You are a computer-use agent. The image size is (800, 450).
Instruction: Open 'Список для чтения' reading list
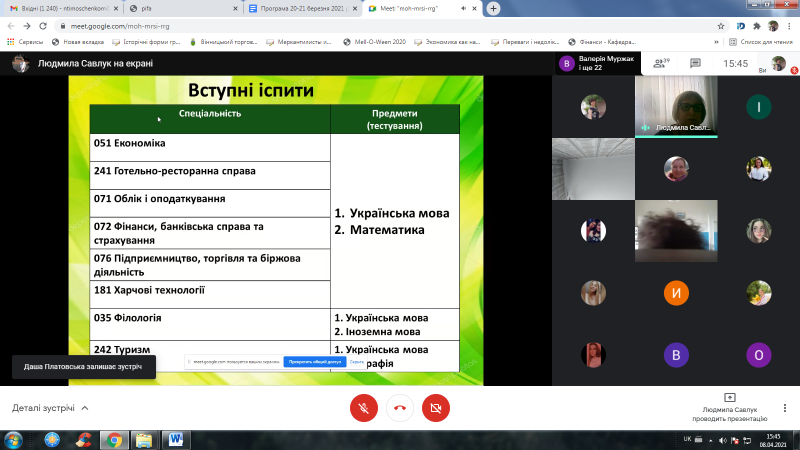[761, 42]
